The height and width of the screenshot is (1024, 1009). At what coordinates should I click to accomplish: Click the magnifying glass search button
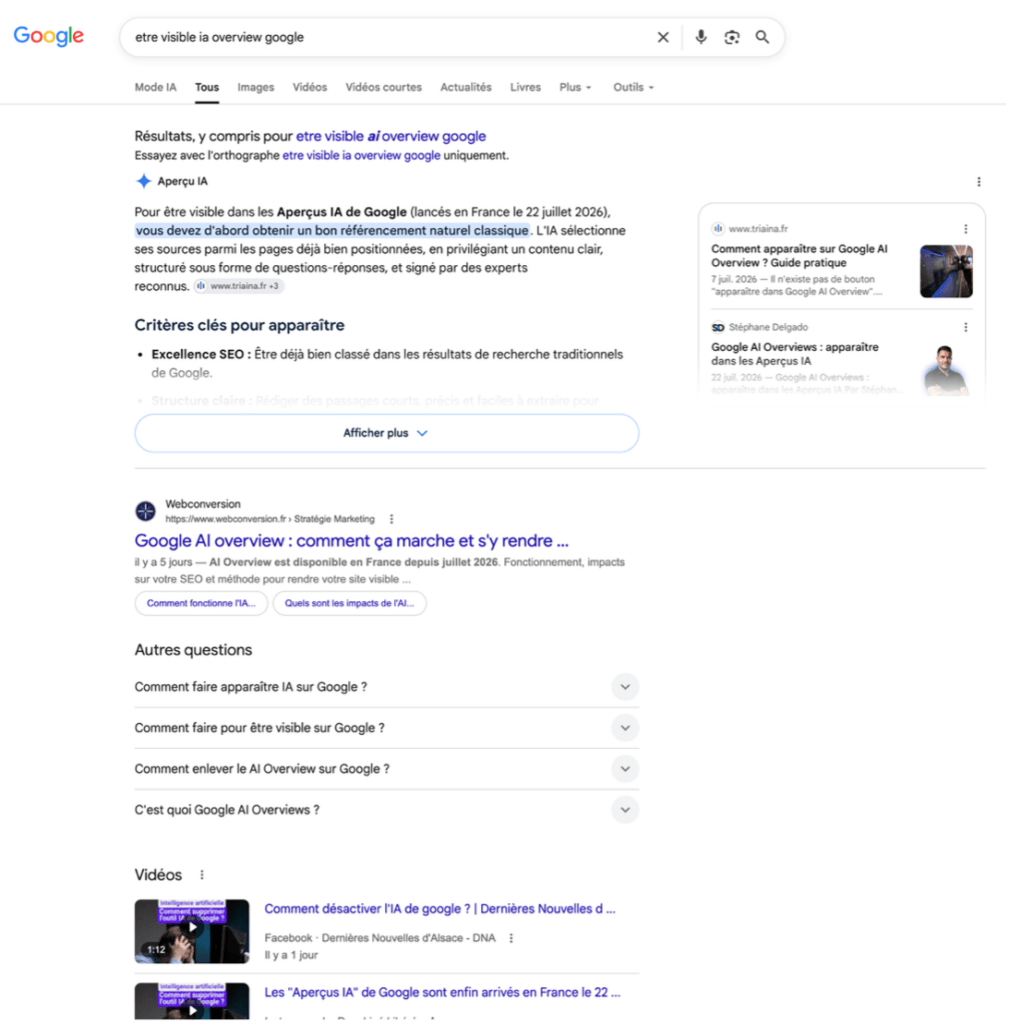[x=764, y=37]
